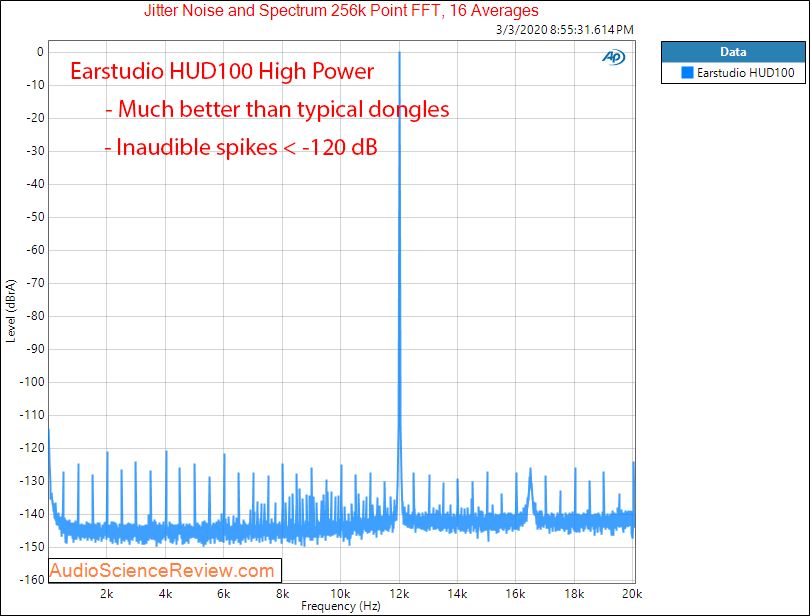Click the timestamp 3/3/2020 8:55:31.614 PM

click(x=565, y=30)
